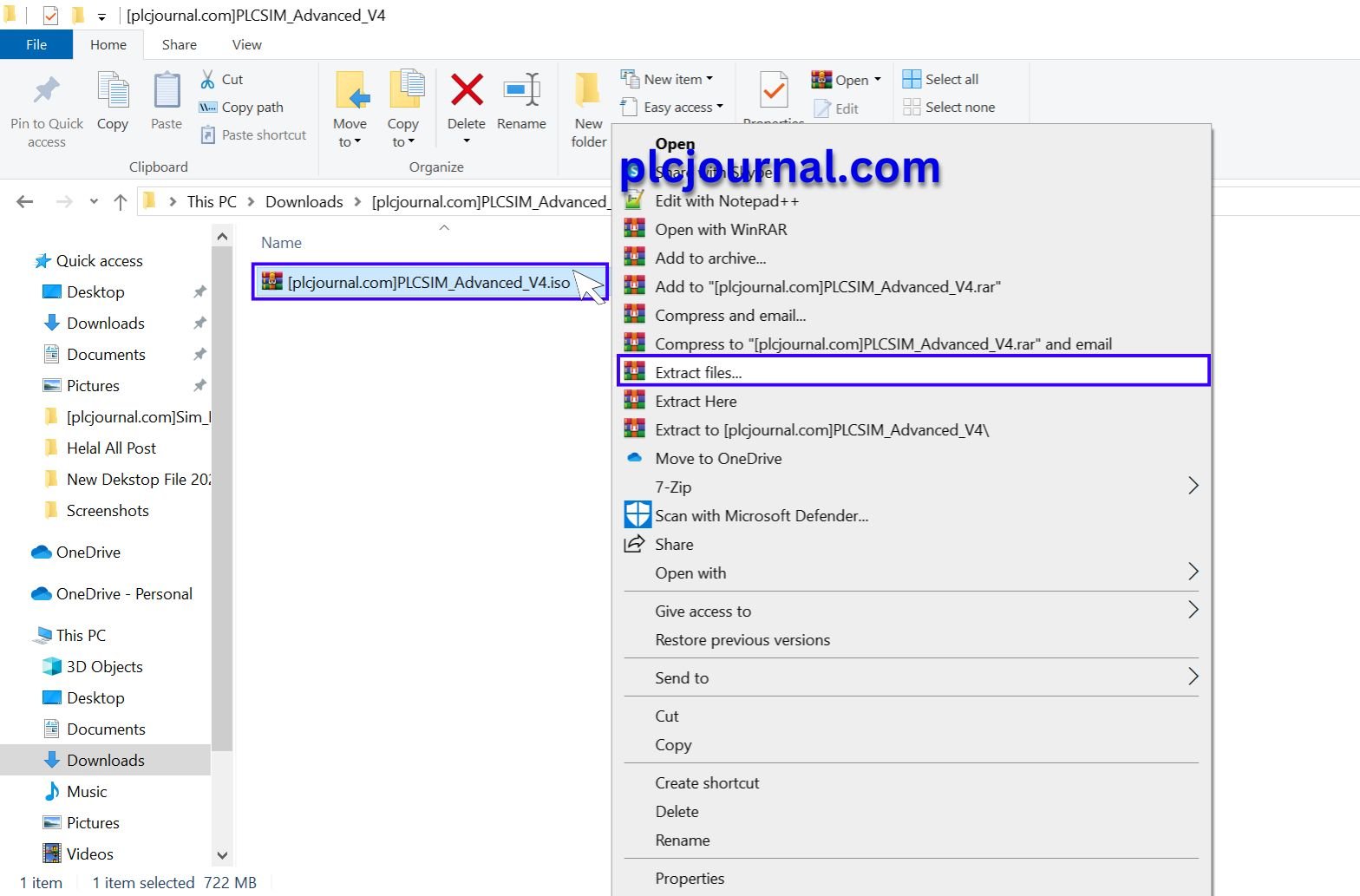This screenshot has width=1360, height=896.
Task: Open the New item dropdown
Action: [x=709, y=79]
